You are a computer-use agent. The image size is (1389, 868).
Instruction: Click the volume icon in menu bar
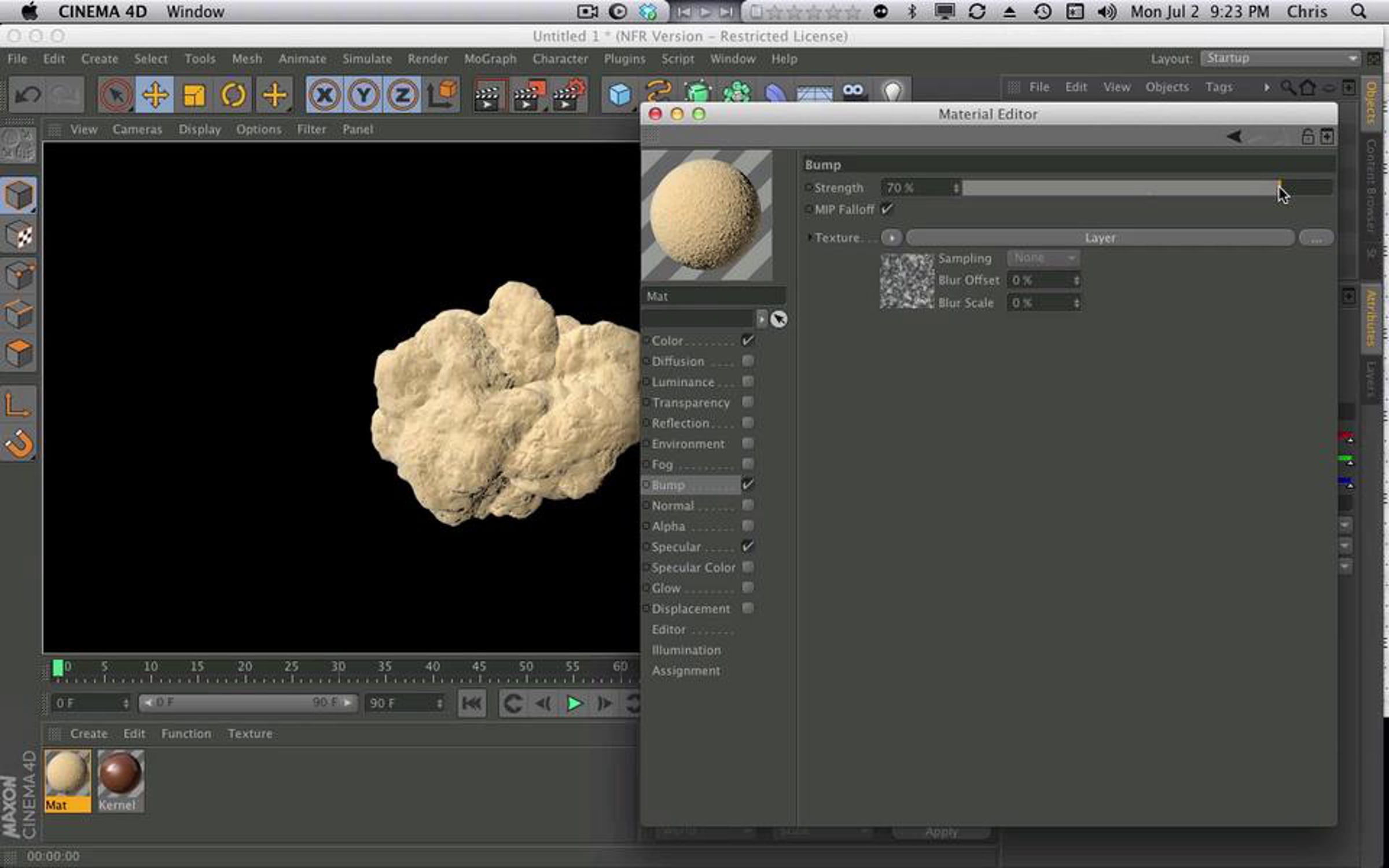tap(1107, 12)
